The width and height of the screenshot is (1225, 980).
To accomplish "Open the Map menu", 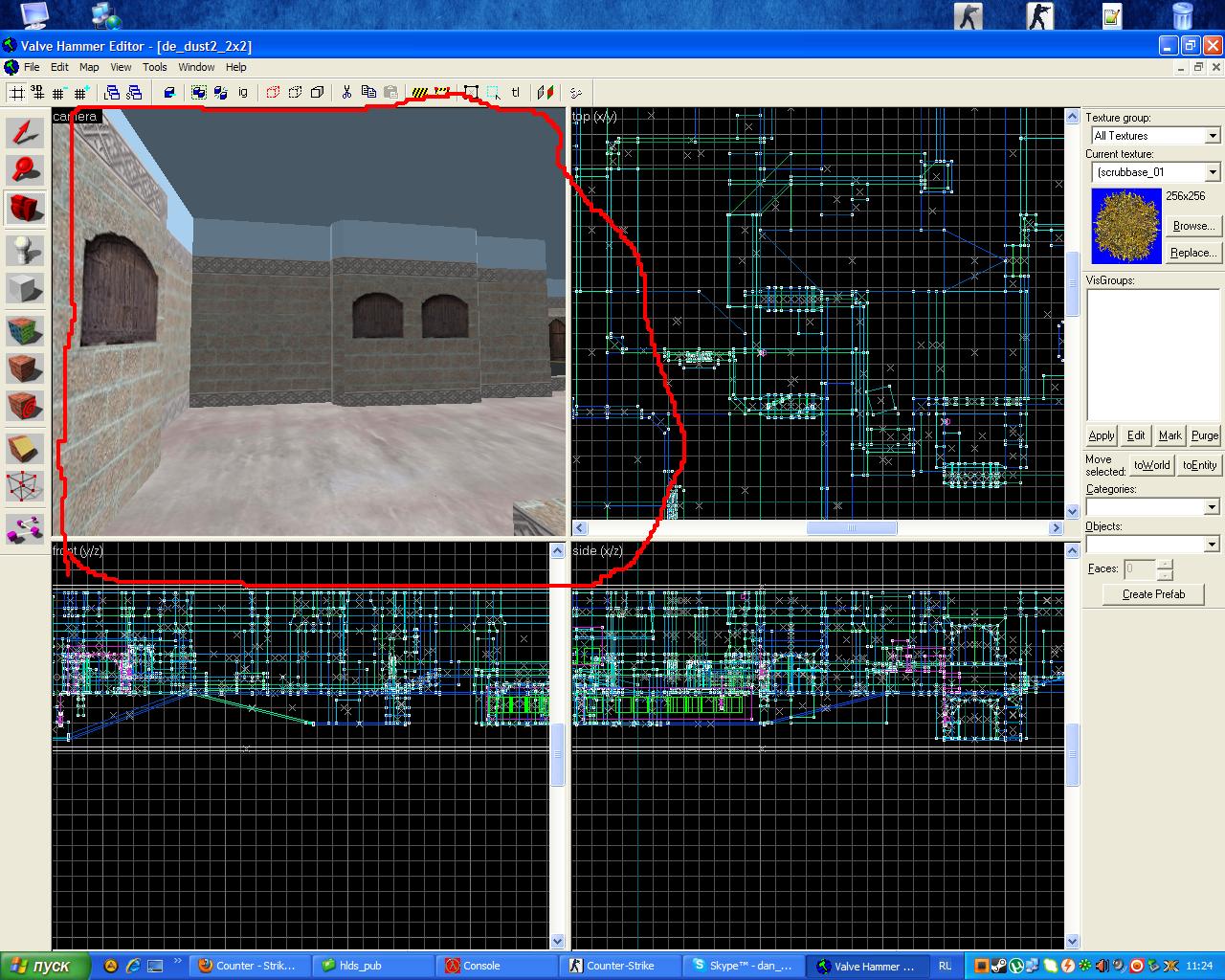I will (89, 67).
